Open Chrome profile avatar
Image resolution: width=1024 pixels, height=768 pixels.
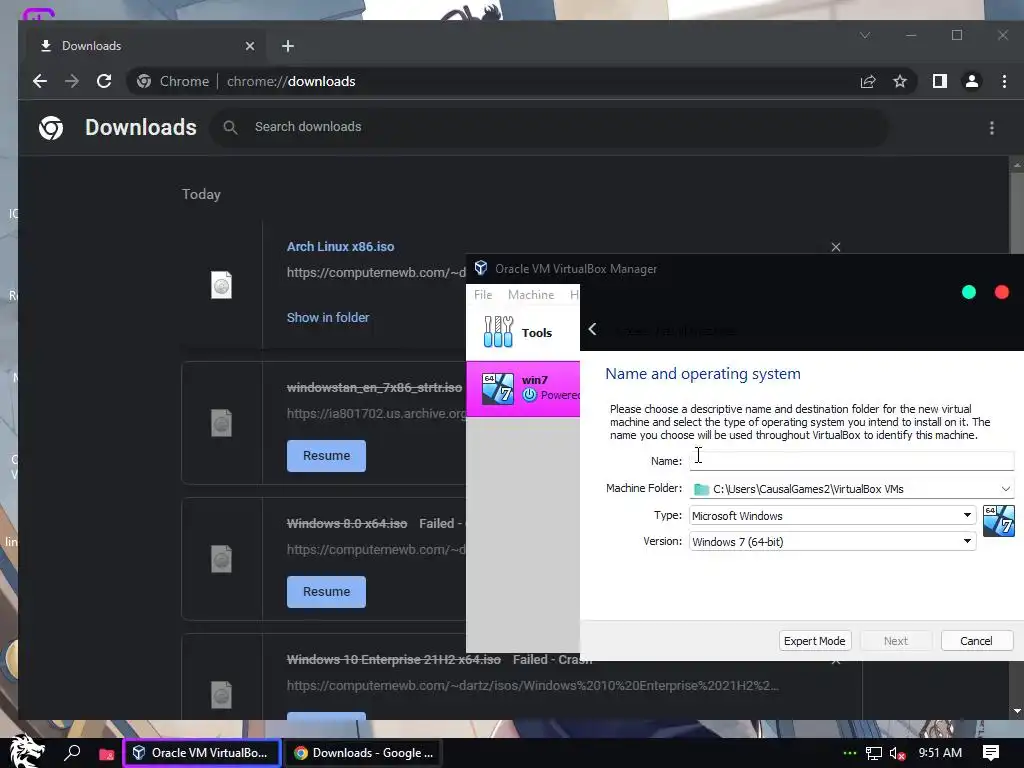(972, 81)
